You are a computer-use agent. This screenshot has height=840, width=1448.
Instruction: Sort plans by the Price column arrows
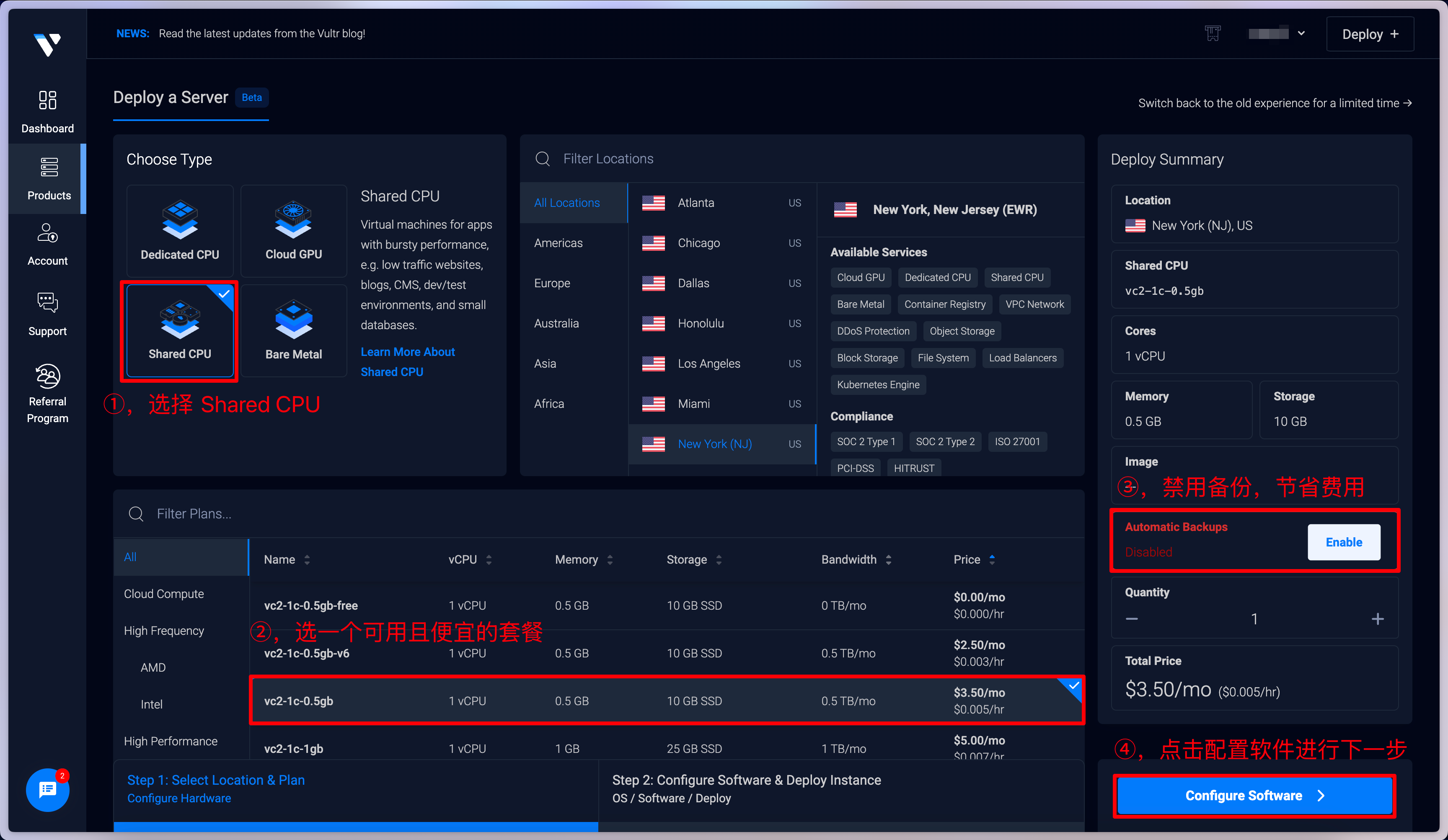992,559
